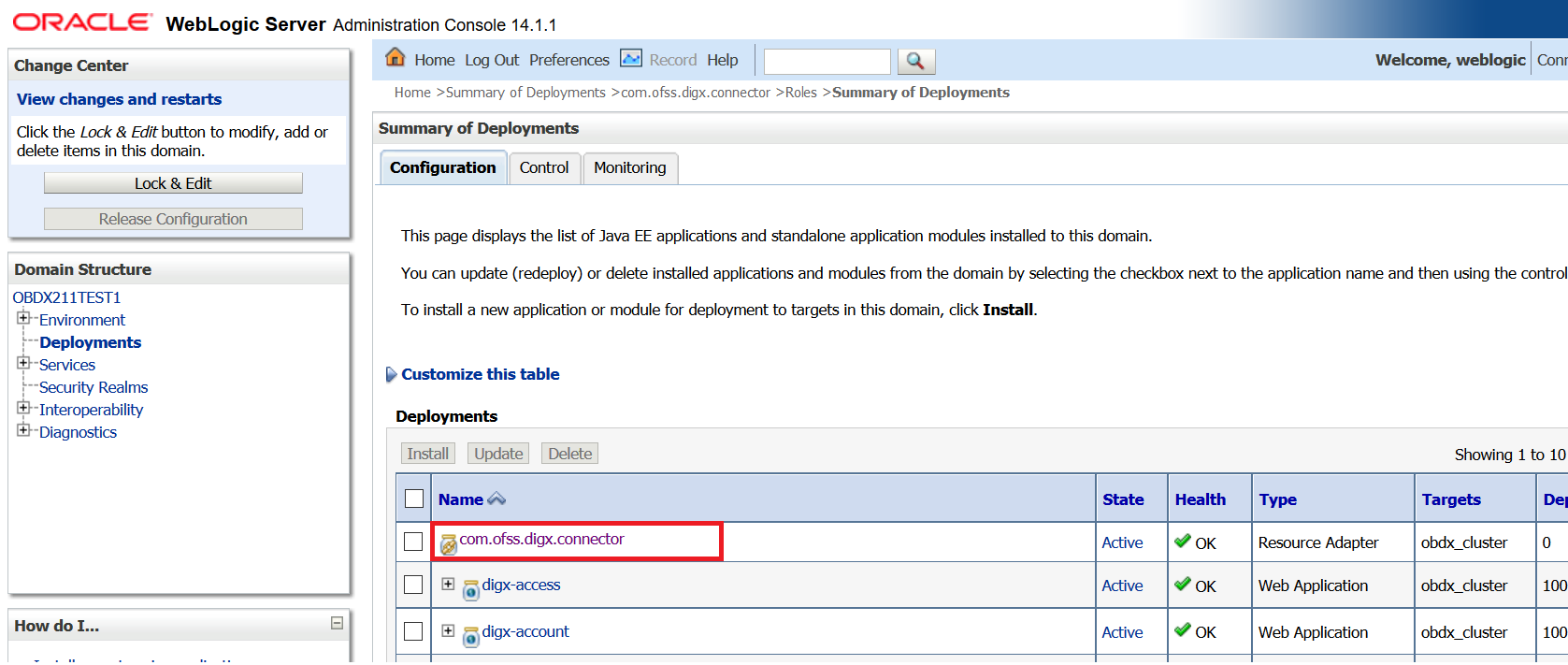
Task: Click the digx-account web application icon
Action: 471,636
